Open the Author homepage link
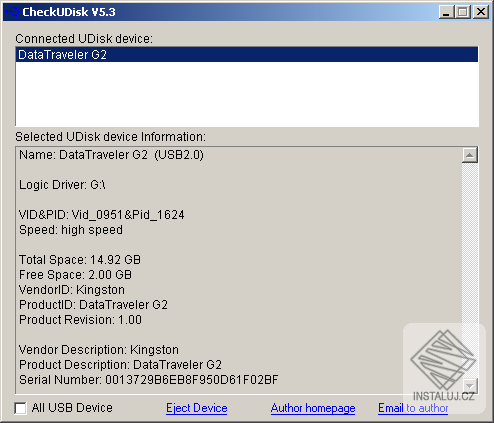The width and height of the screenshot is (494, 423). [313, 408]
